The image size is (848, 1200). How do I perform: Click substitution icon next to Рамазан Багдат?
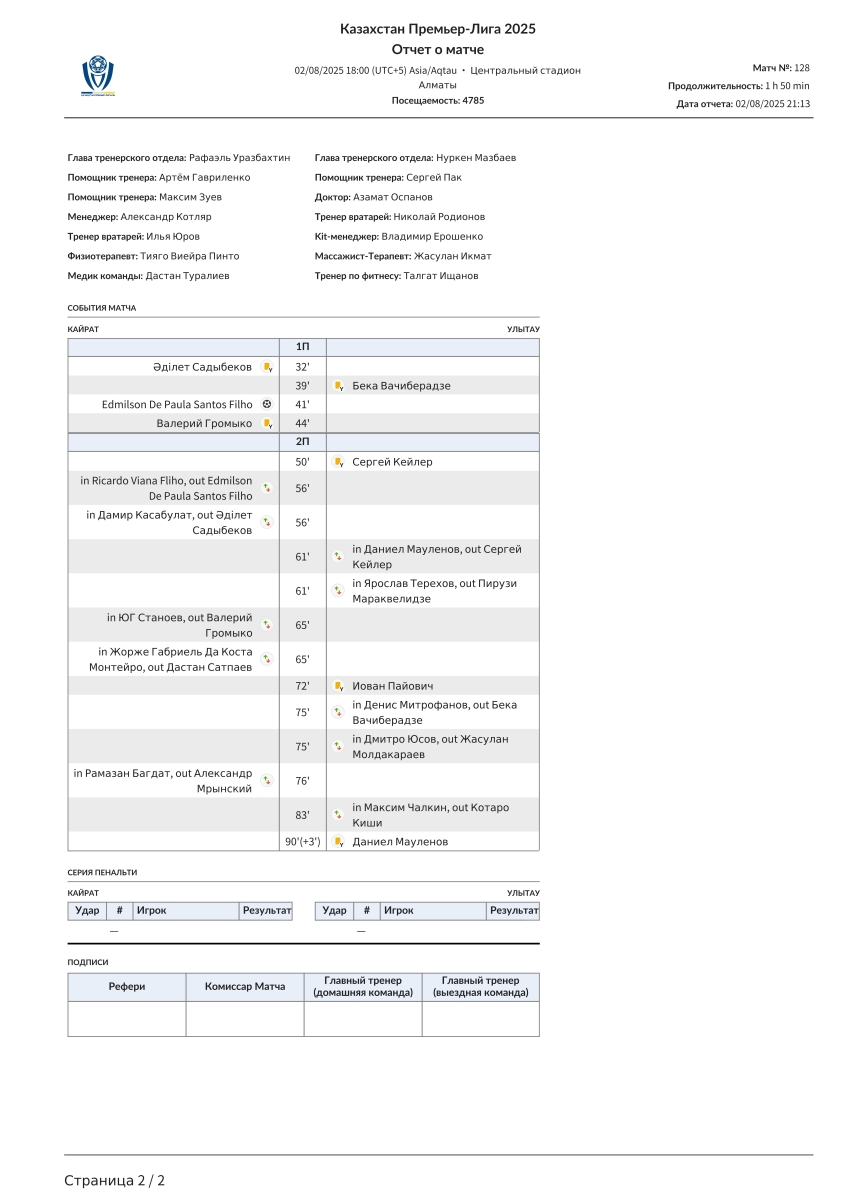(267, 781)
